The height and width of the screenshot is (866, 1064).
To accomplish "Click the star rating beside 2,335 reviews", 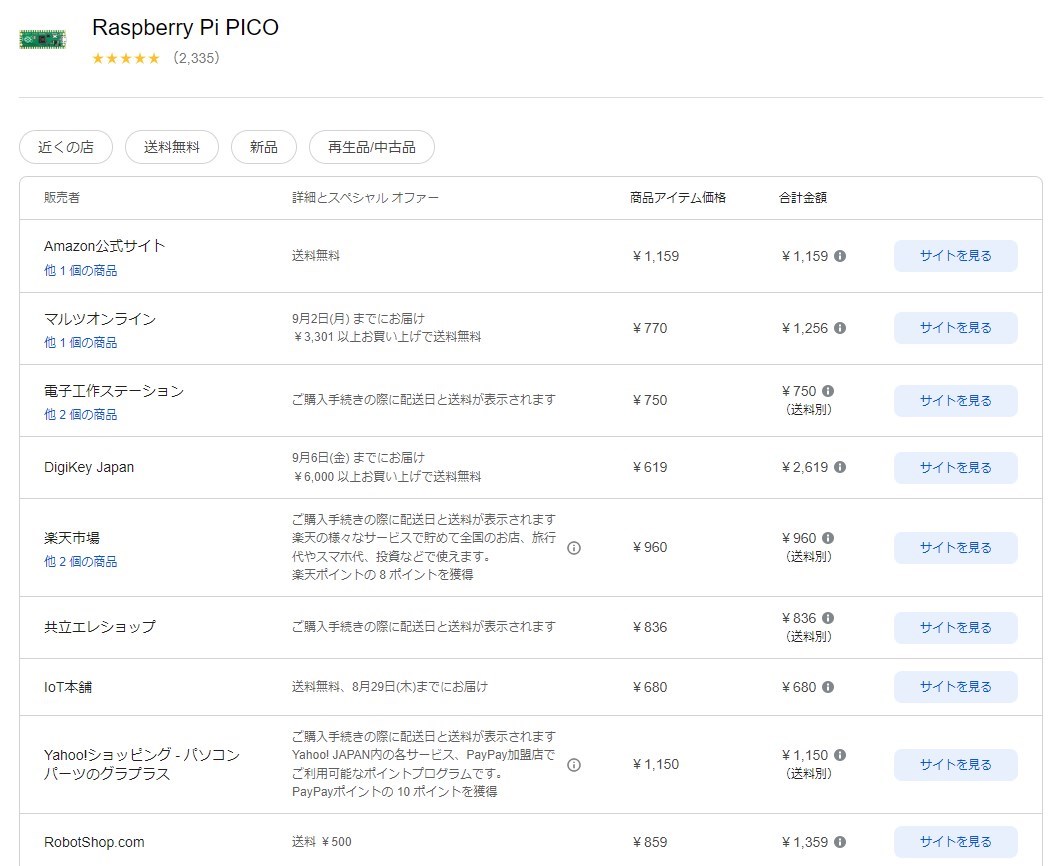I will tap(126, 58).
